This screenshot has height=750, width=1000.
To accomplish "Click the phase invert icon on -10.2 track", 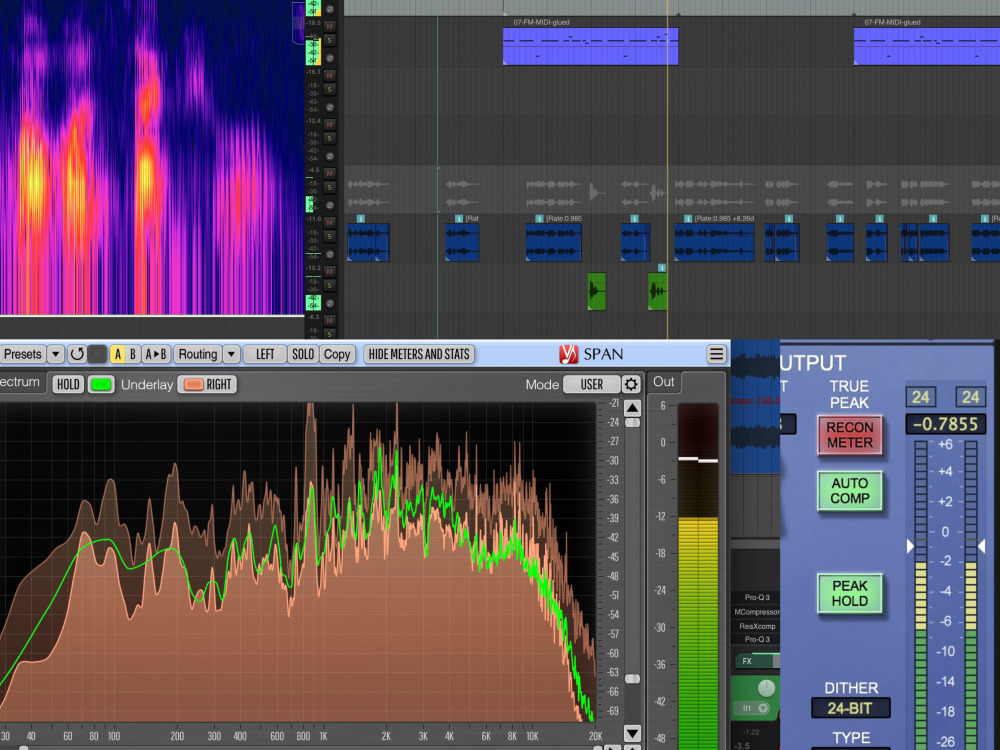I will (330, 304).
